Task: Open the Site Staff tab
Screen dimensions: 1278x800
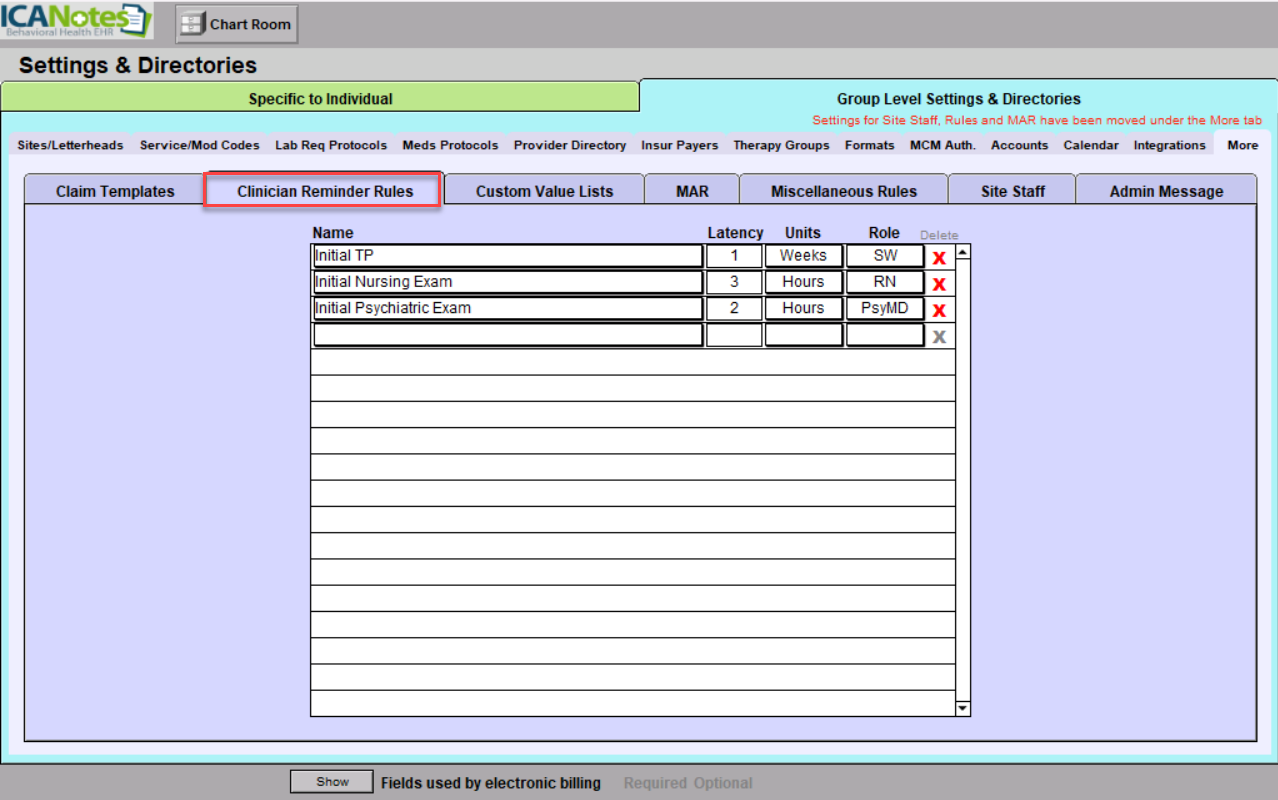Action: click(1012, 191)
